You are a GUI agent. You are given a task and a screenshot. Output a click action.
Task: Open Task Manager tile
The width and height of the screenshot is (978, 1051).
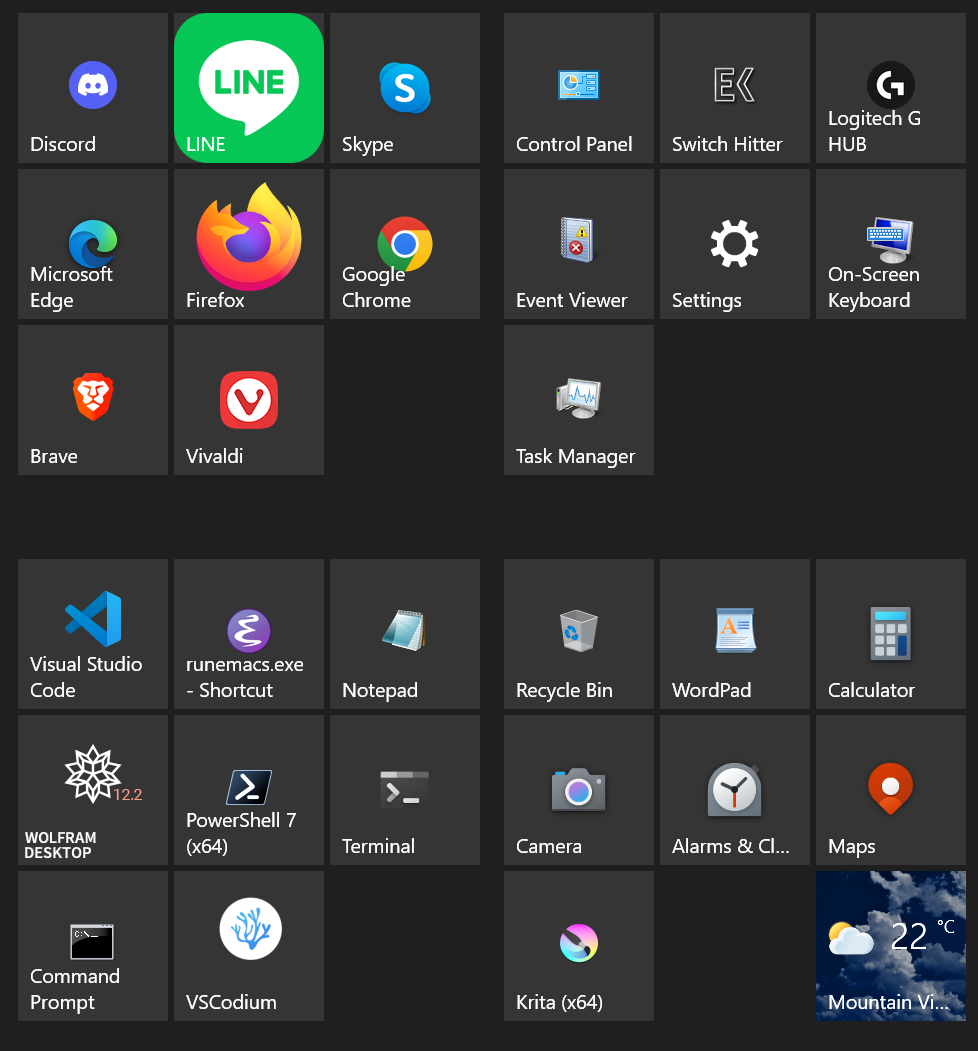point(578,400)
